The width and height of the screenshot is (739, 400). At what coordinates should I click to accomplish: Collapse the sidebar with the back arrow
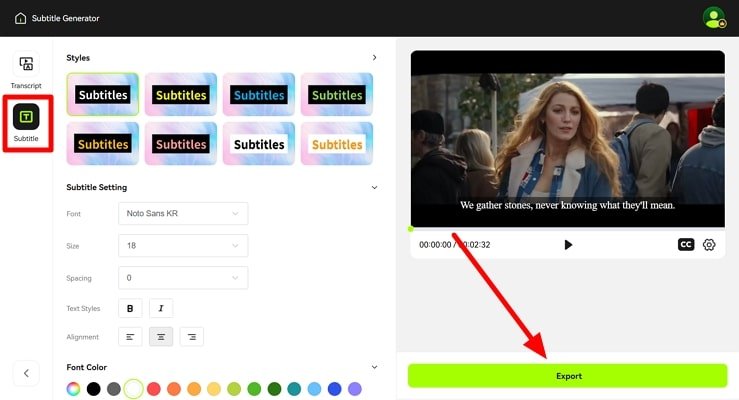(26, 373)
